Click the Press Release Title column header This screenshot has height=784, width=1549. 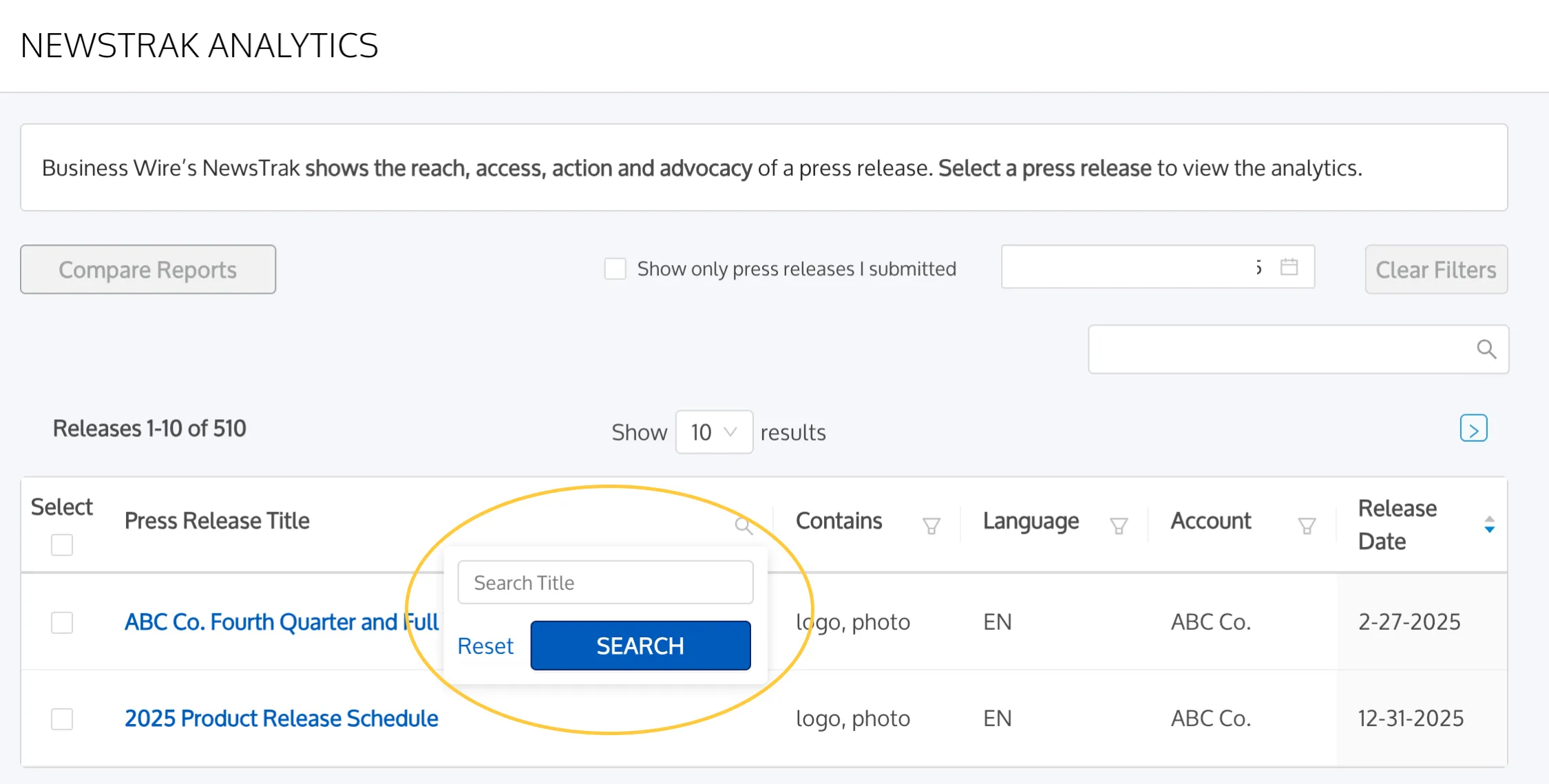pyautogui.click(x=217, y=521)
